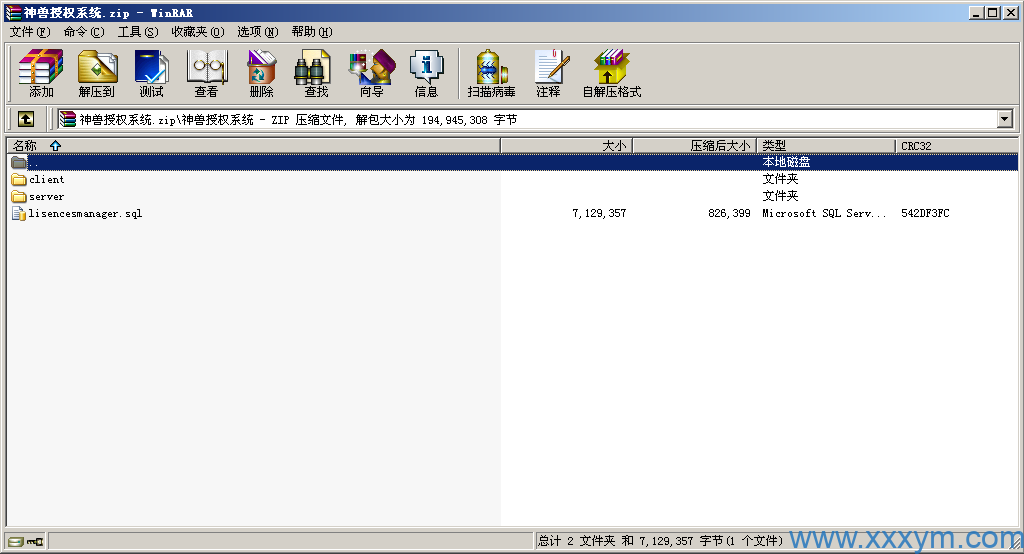The image size is (1024, 554).
Task: Go up one folder level button
Action: [26, 119]
